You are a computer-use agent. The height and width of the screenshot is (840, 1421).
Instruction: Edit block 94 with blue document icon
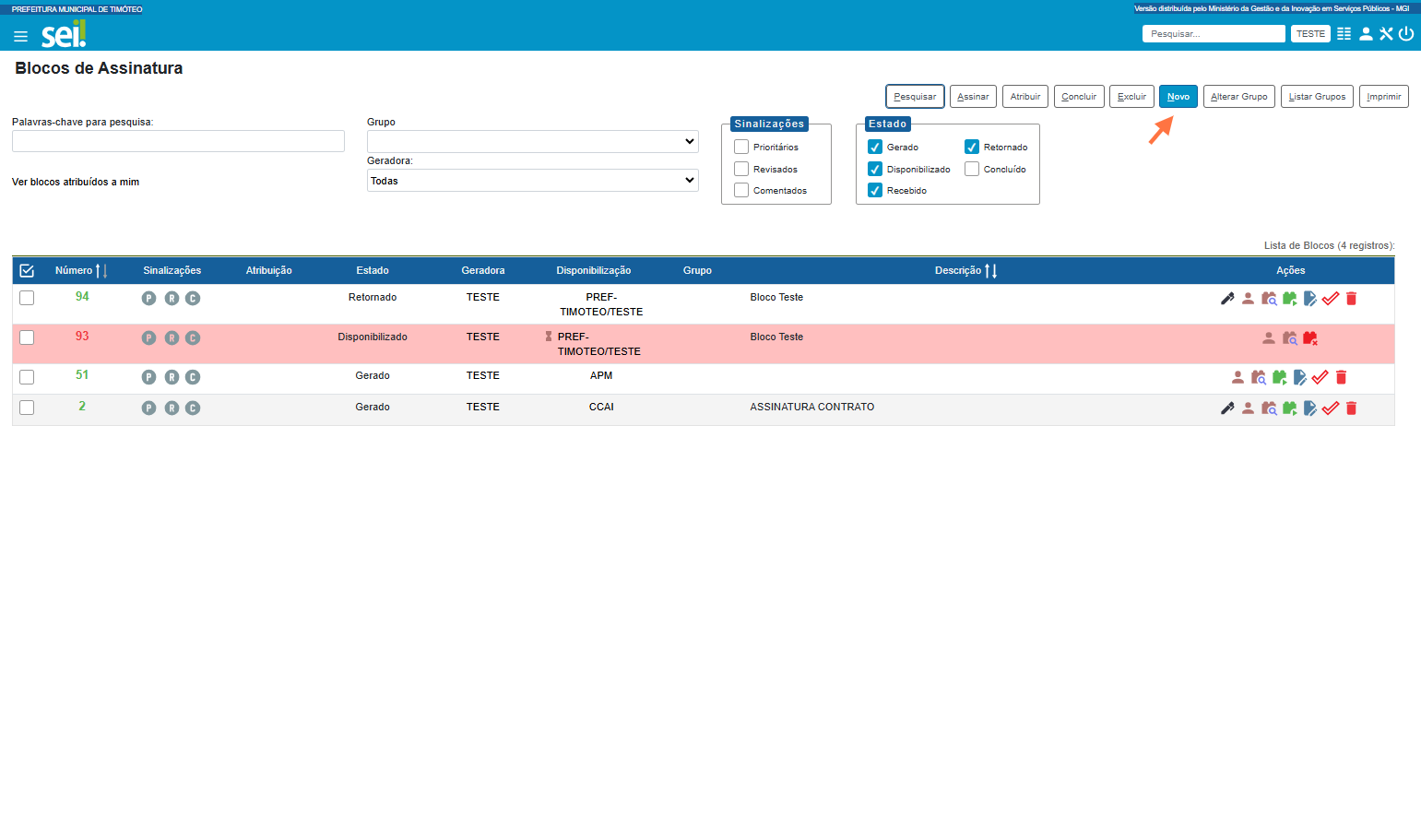[x=1309, y=299]
